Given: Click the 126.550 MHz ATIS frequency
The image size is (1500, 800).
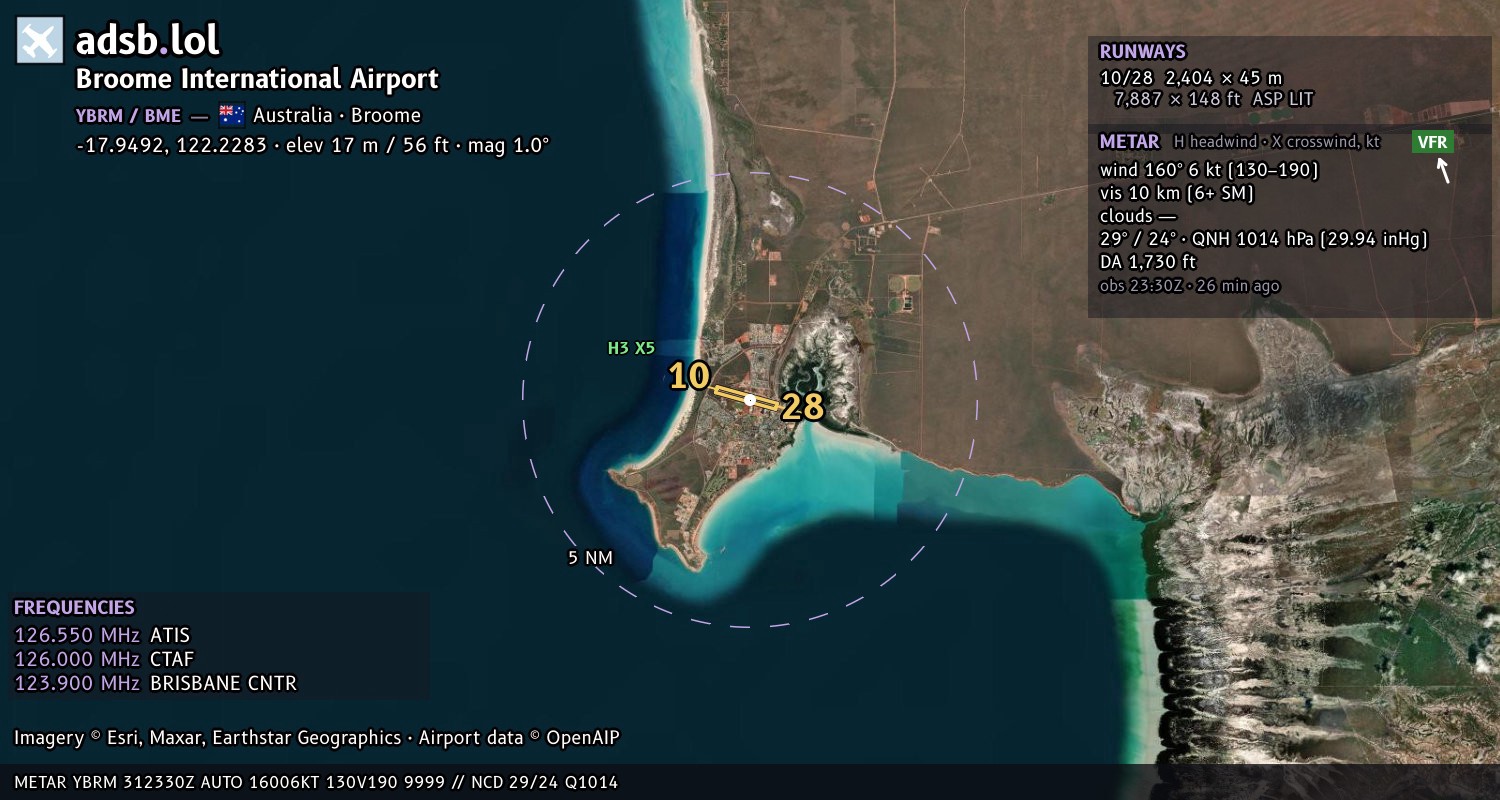Looking at the screenshot, I should [102, 636].
